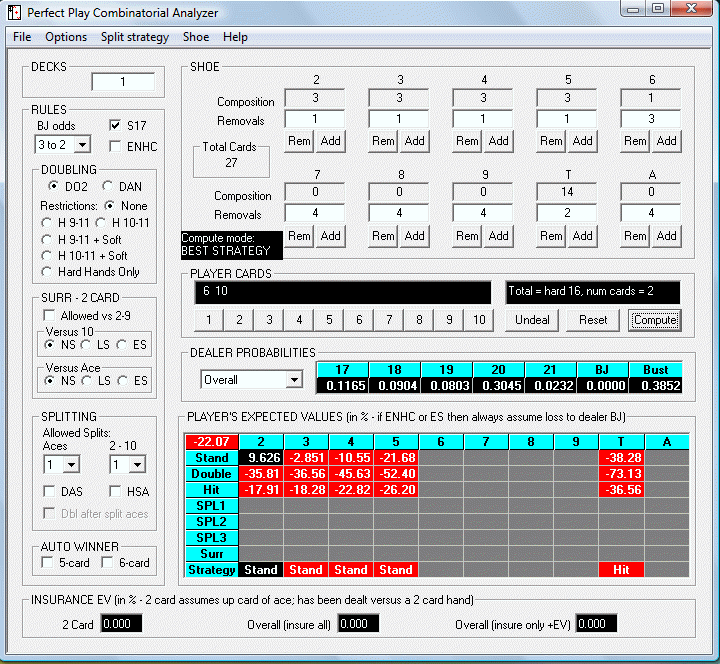Open the Aces allowed splits dropdown
Image resolution: width=720 pixels, height=664 pixels.
click(71, 465)
